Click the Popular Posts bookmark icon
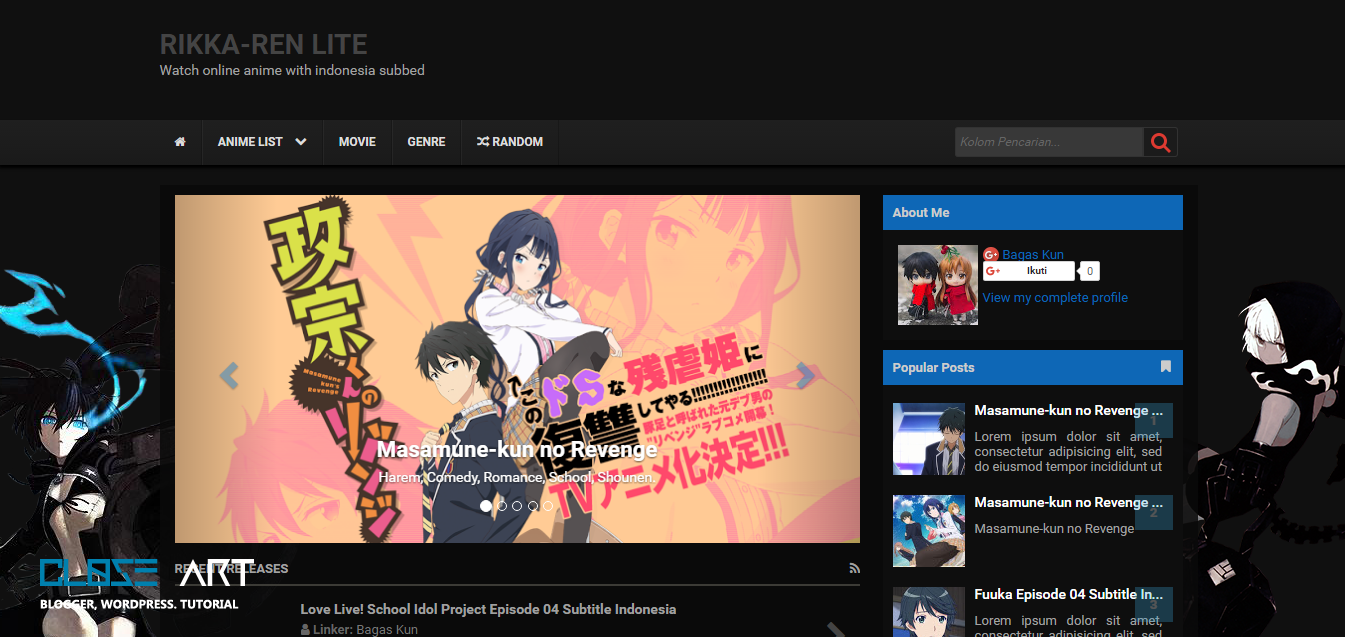1345x637 pixels. point(1166,367)
